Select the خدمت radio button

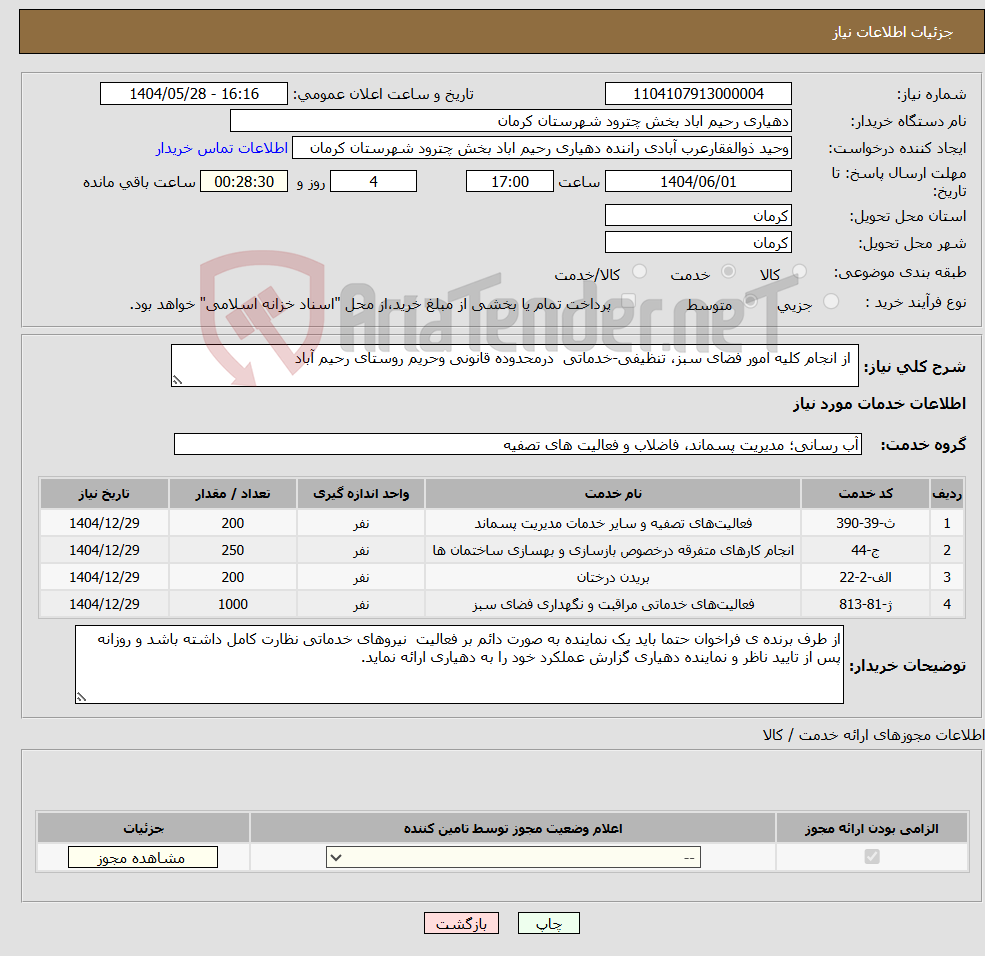pyautogui.click(x=728, y=271)
